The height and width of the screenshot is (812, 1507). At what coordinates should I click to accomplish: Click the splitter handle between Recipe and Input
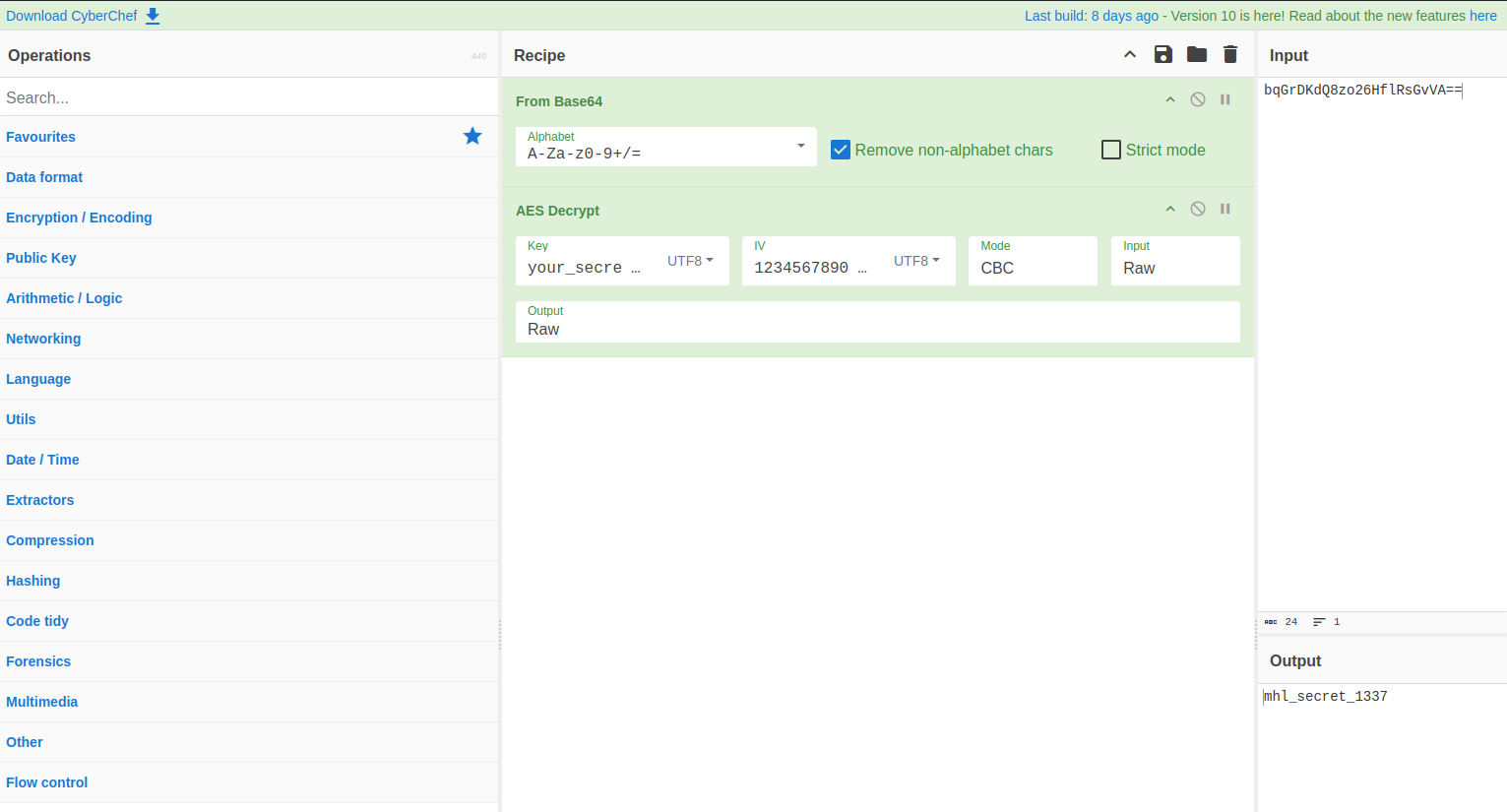click(1256, 635)
